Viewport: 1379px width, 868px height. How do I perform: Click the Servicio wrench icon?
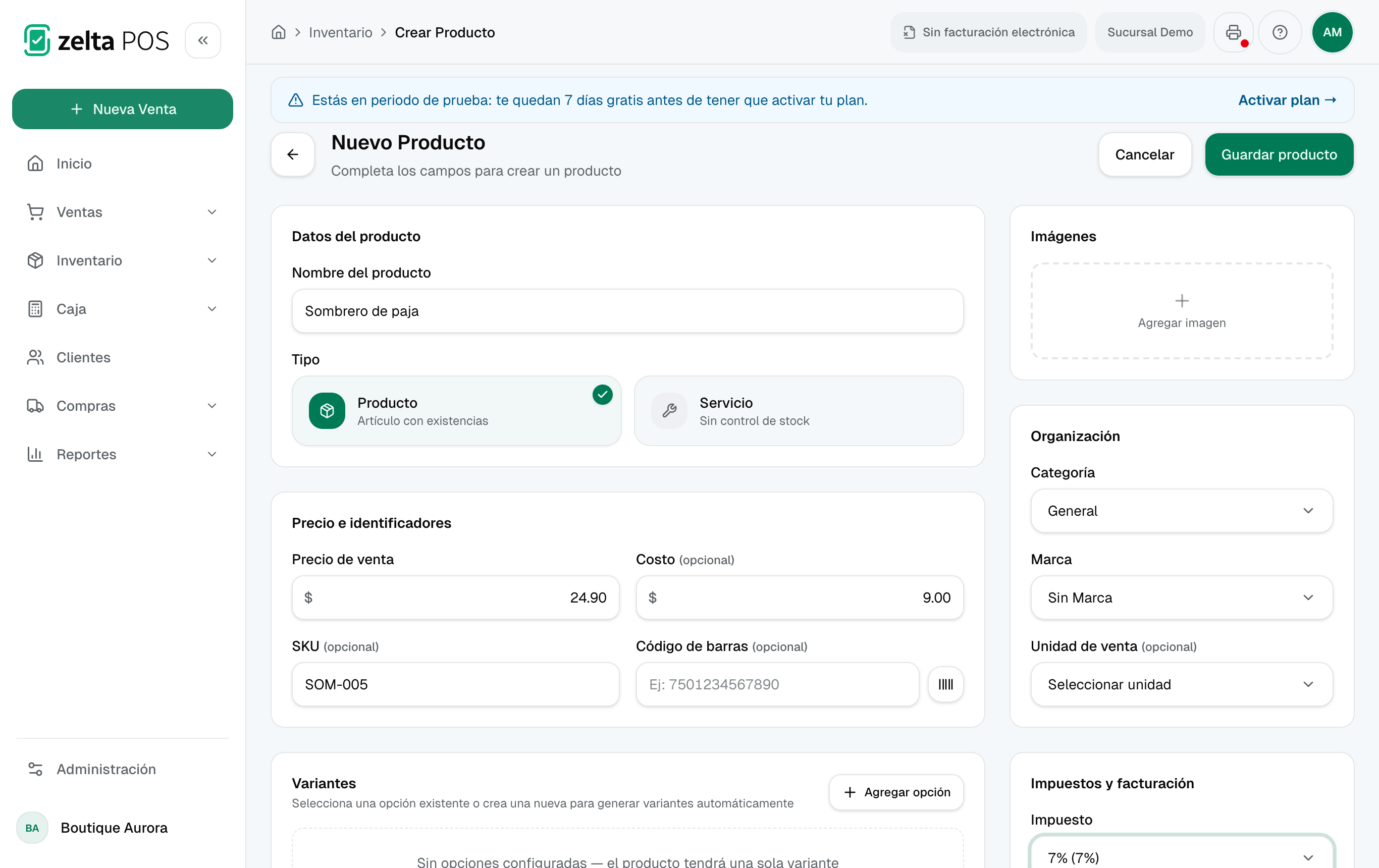[669, 410]
